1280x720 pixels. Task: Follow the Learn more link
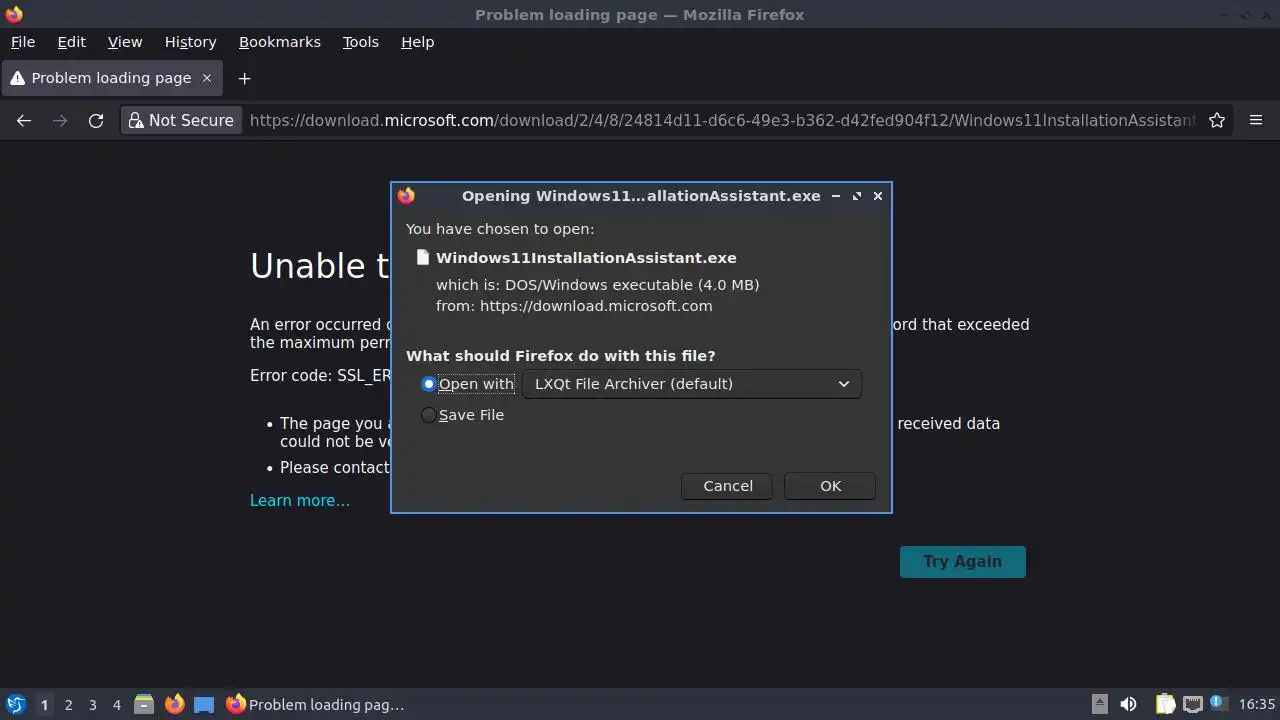[300, 500]
